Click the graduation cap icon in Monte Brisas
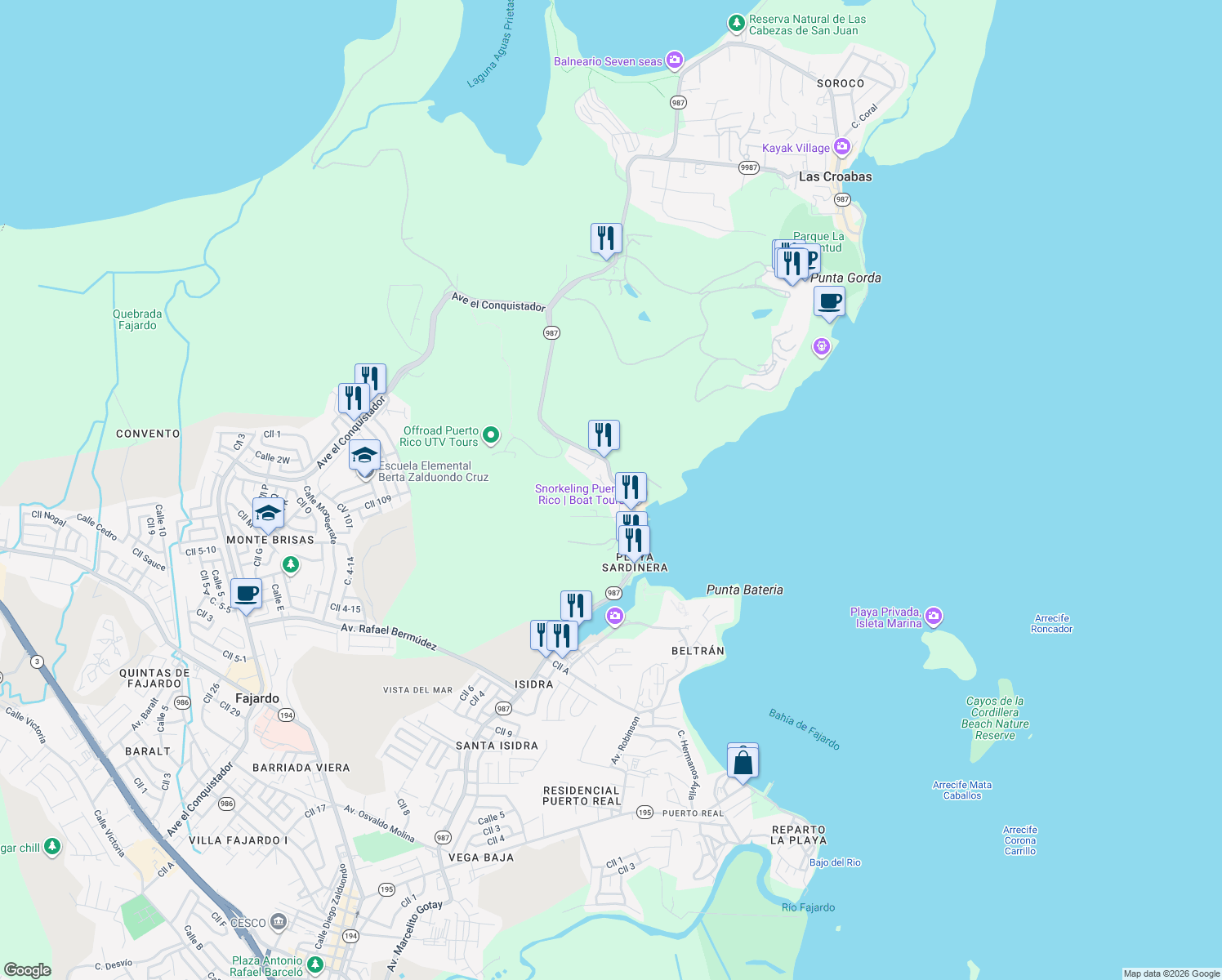The image size is (1222, 980). point(266,514)
